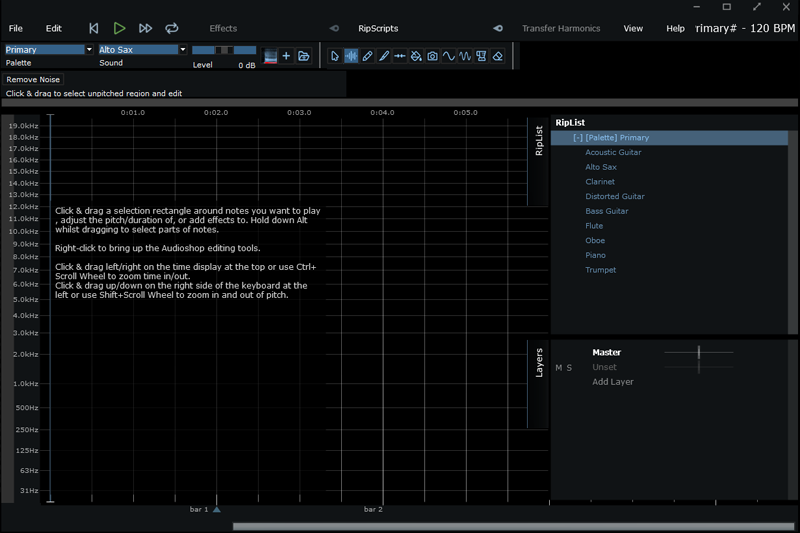Open the Edit menu
Screen dimensions: 800x533
54,29
